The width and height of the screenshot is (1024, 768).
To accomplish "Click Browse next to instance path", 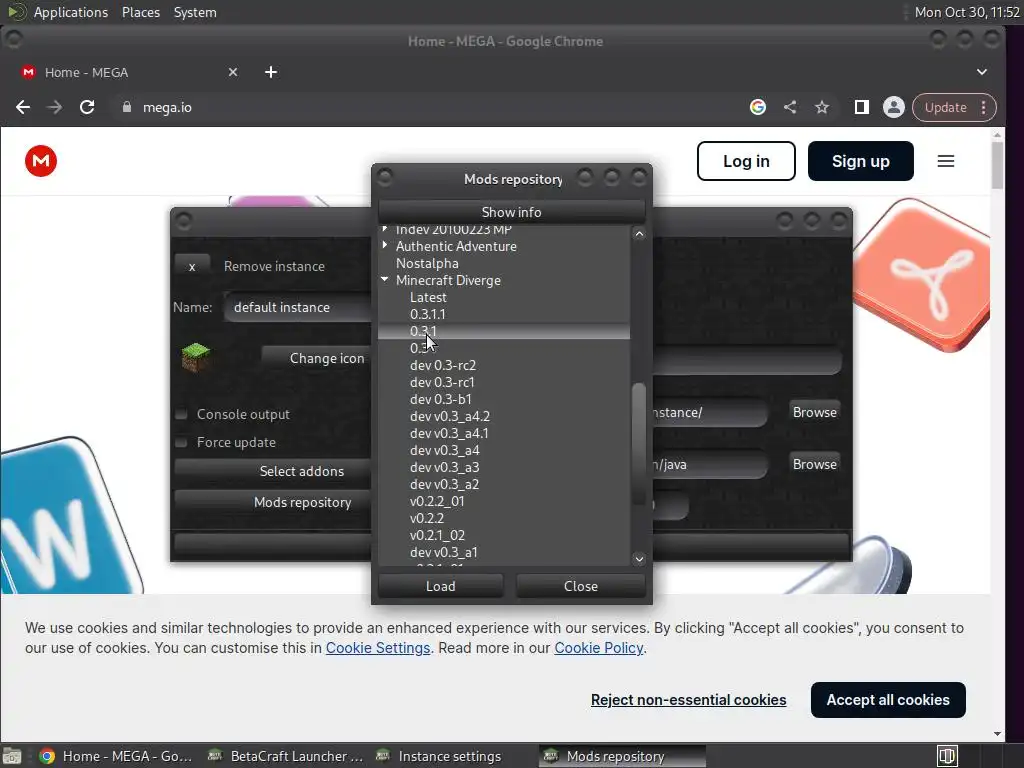I will point(814,412).
